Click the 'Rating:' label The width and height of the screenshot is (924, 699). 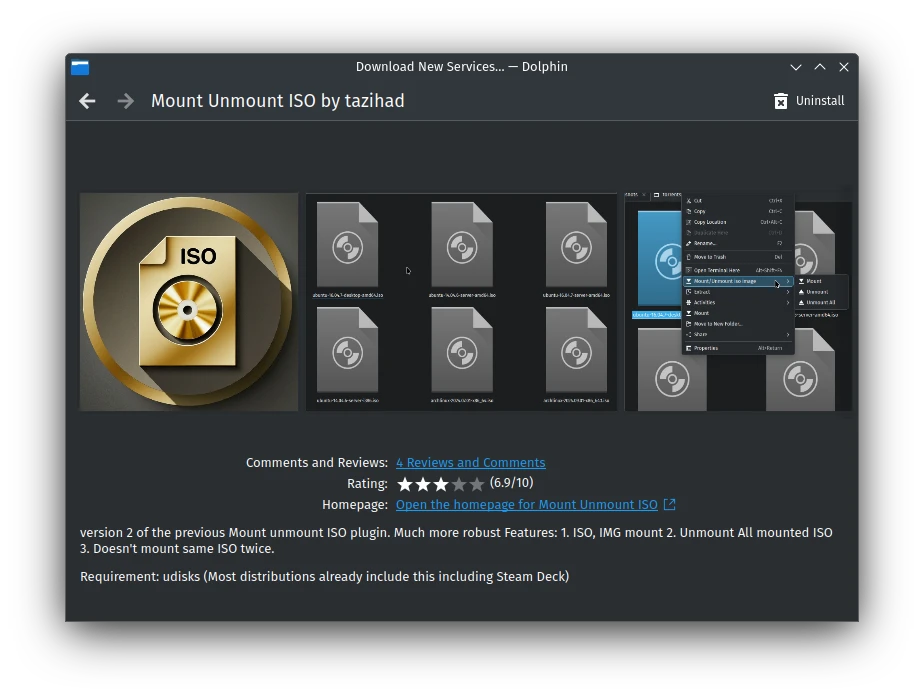(367, 484)
